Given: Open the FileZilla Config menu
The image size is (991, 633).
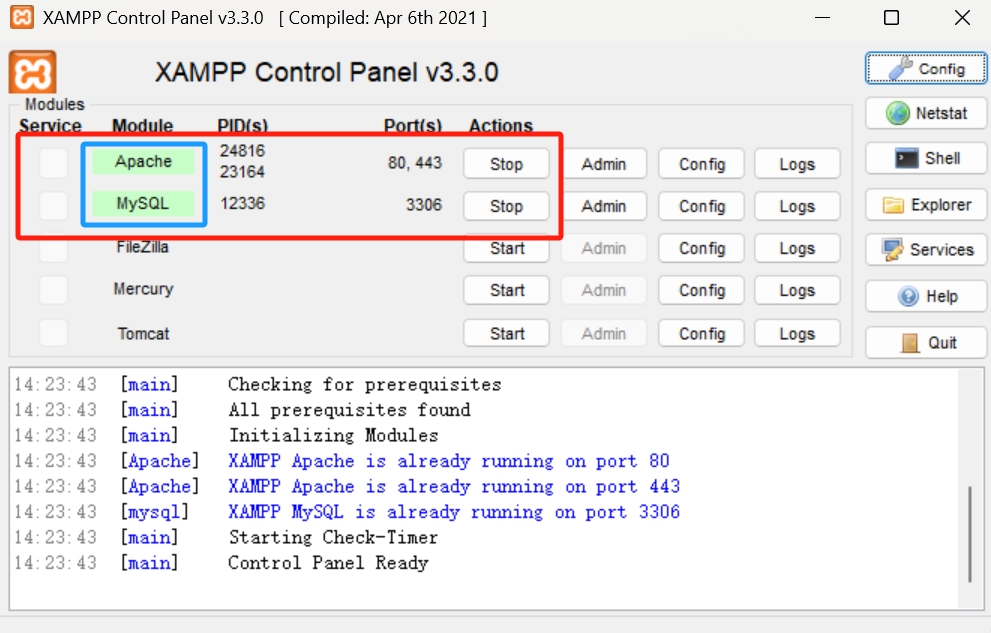Looking at the screenshot, I should [x=702, y=248].
